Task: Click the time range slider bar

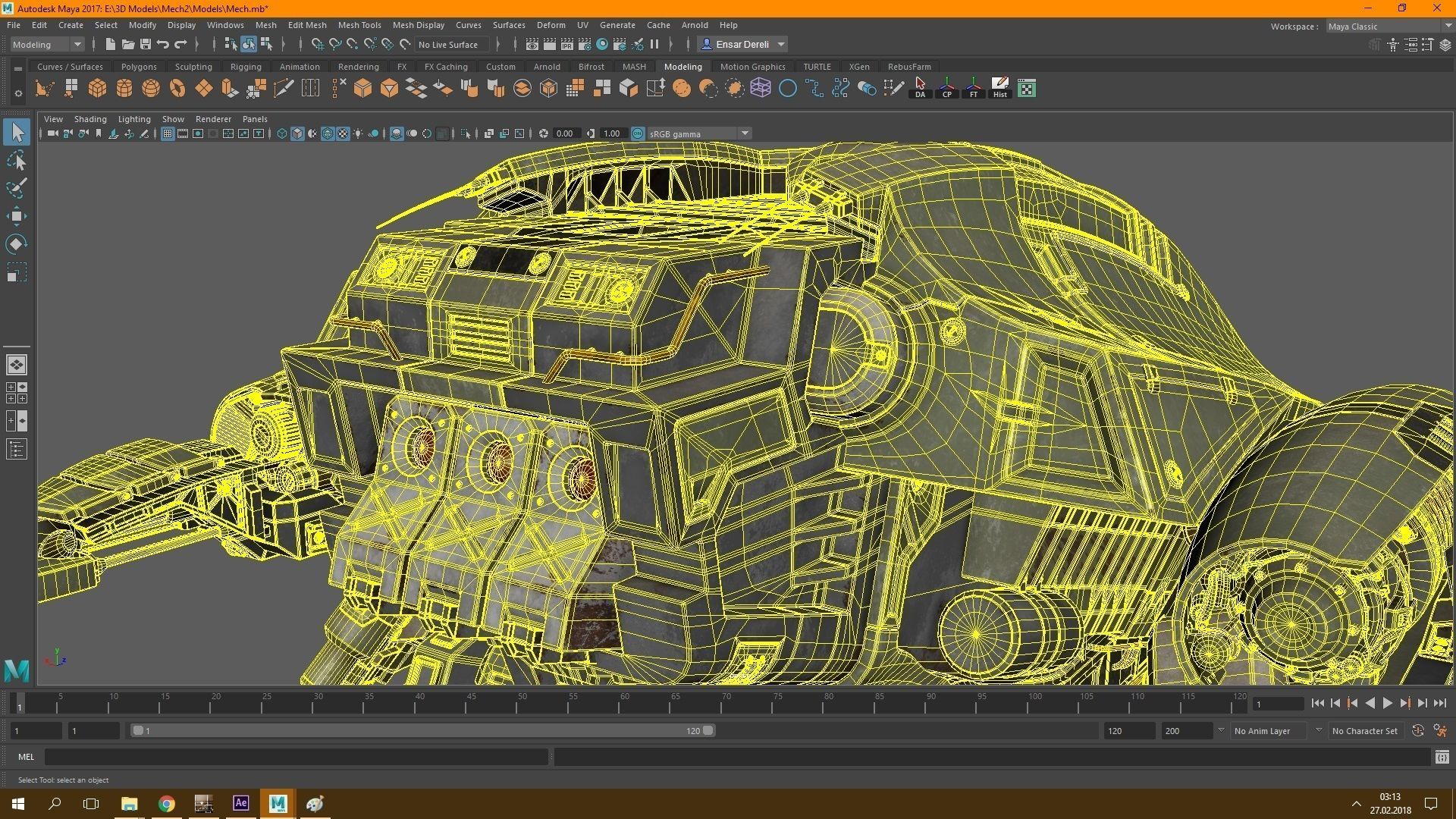Action: [422, 731]
